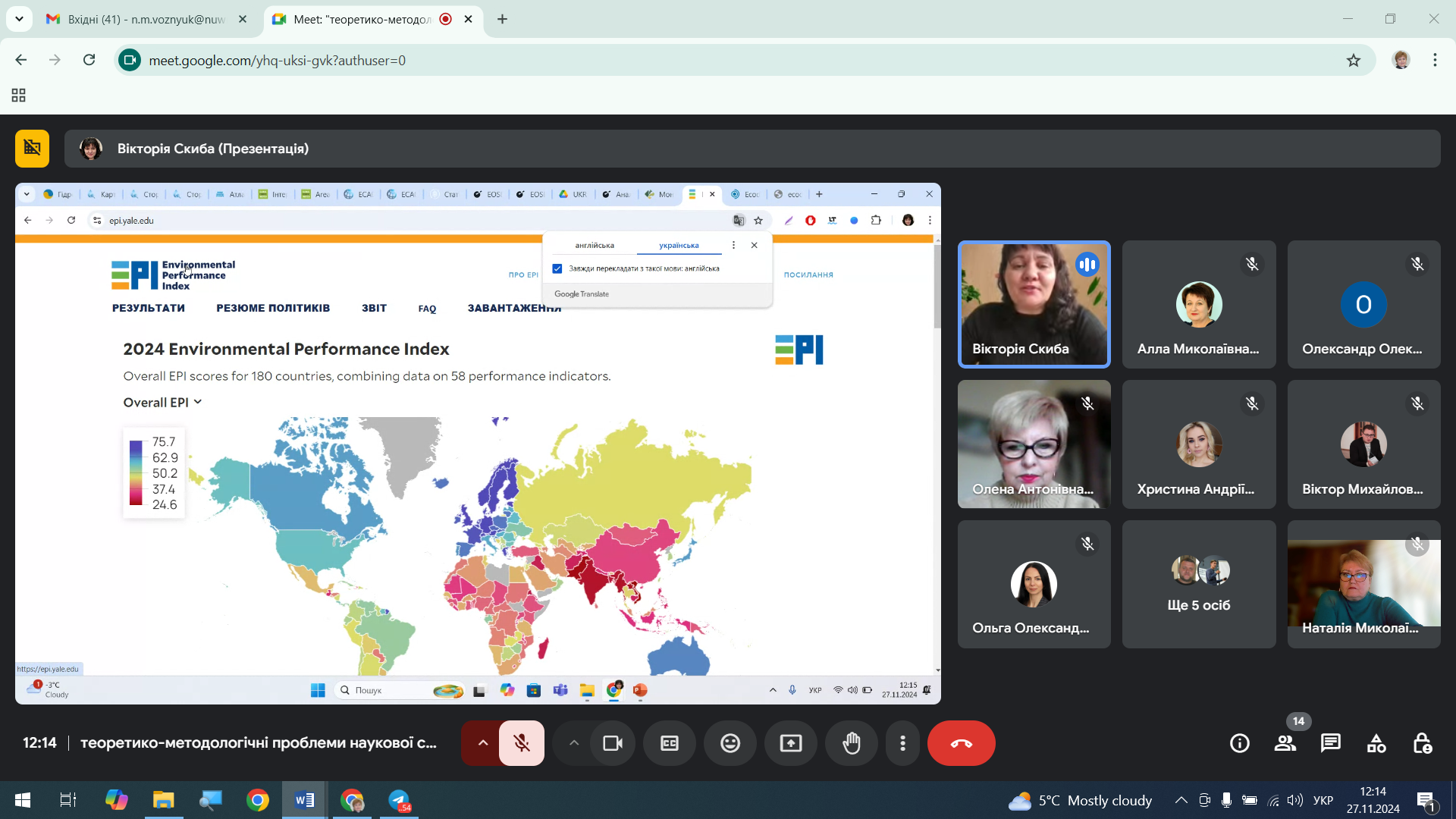
Task: Click the red leave call button
Action: [961, 743]
